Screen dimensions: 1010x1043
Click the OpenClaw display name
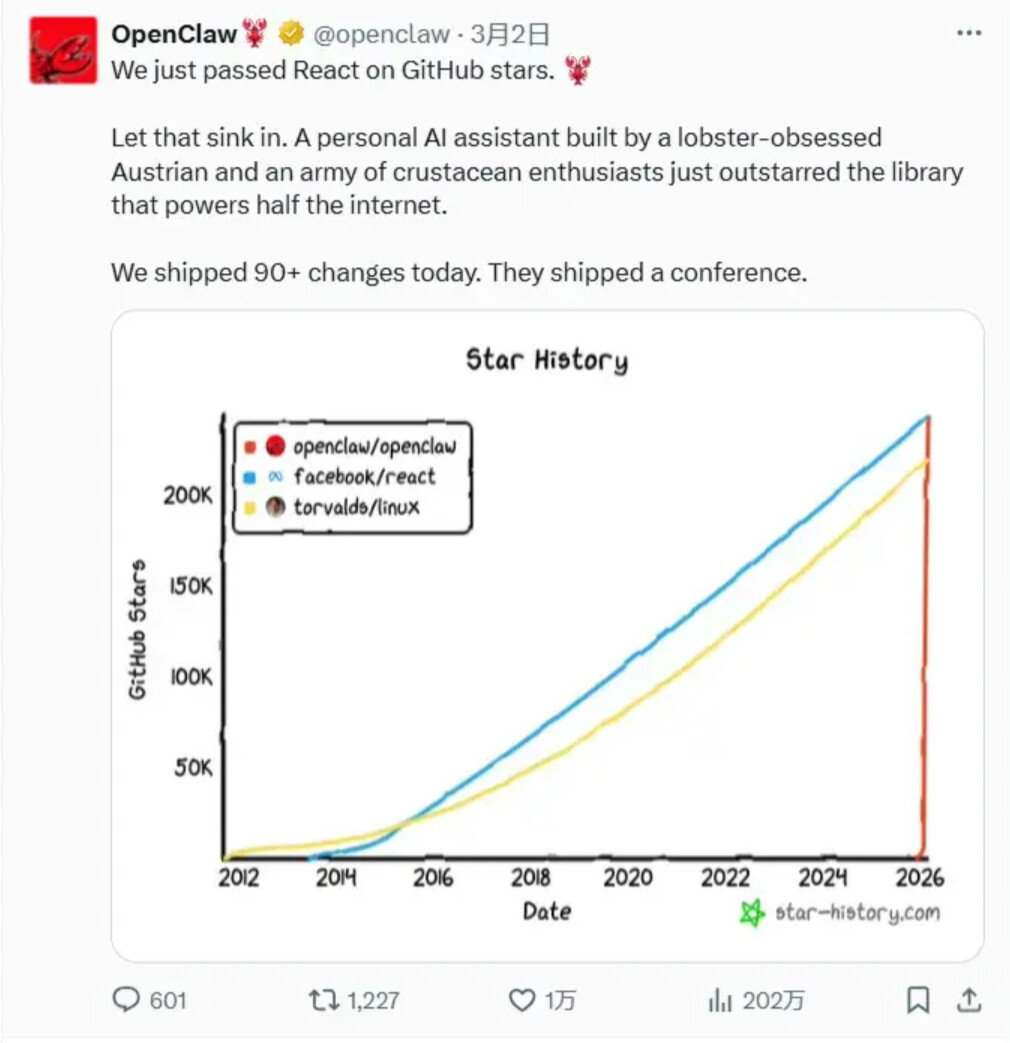174,34
